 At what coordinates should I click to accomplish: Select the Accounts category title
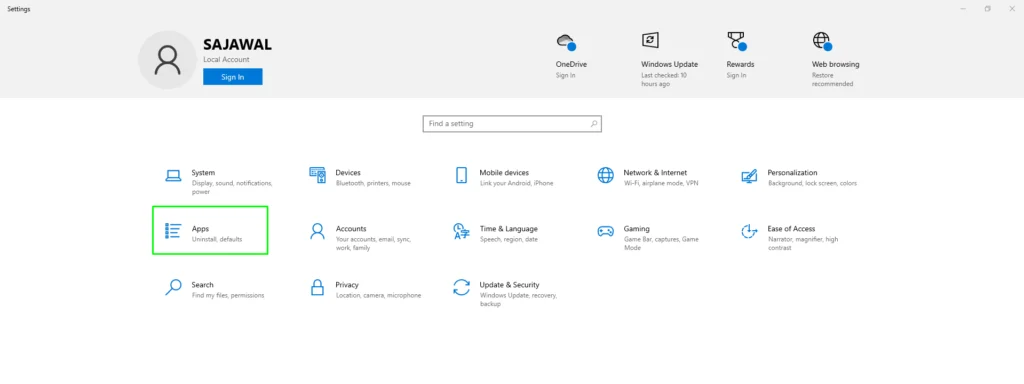[x=351, y=229]
